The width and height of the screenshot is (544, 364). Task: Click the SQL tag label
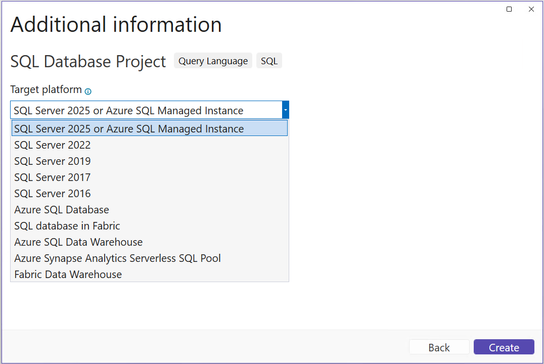(x=269, y=61)
